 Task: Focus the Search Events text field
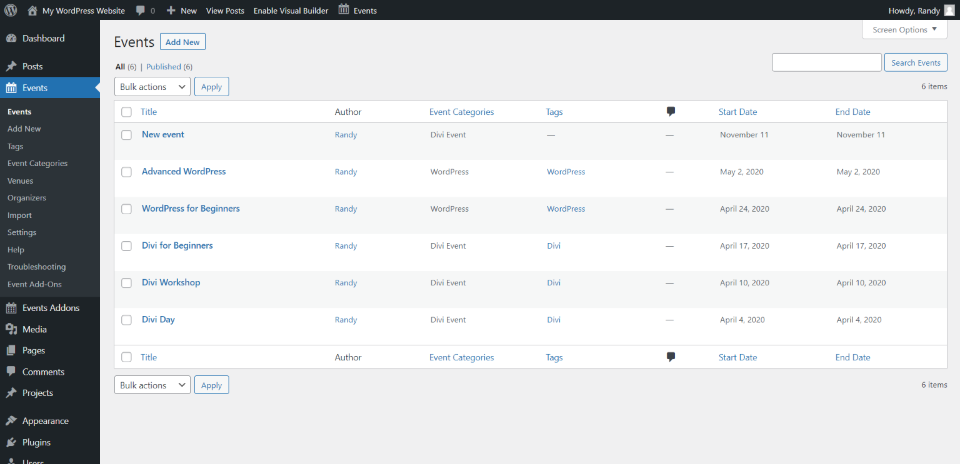tap(827, 62)
